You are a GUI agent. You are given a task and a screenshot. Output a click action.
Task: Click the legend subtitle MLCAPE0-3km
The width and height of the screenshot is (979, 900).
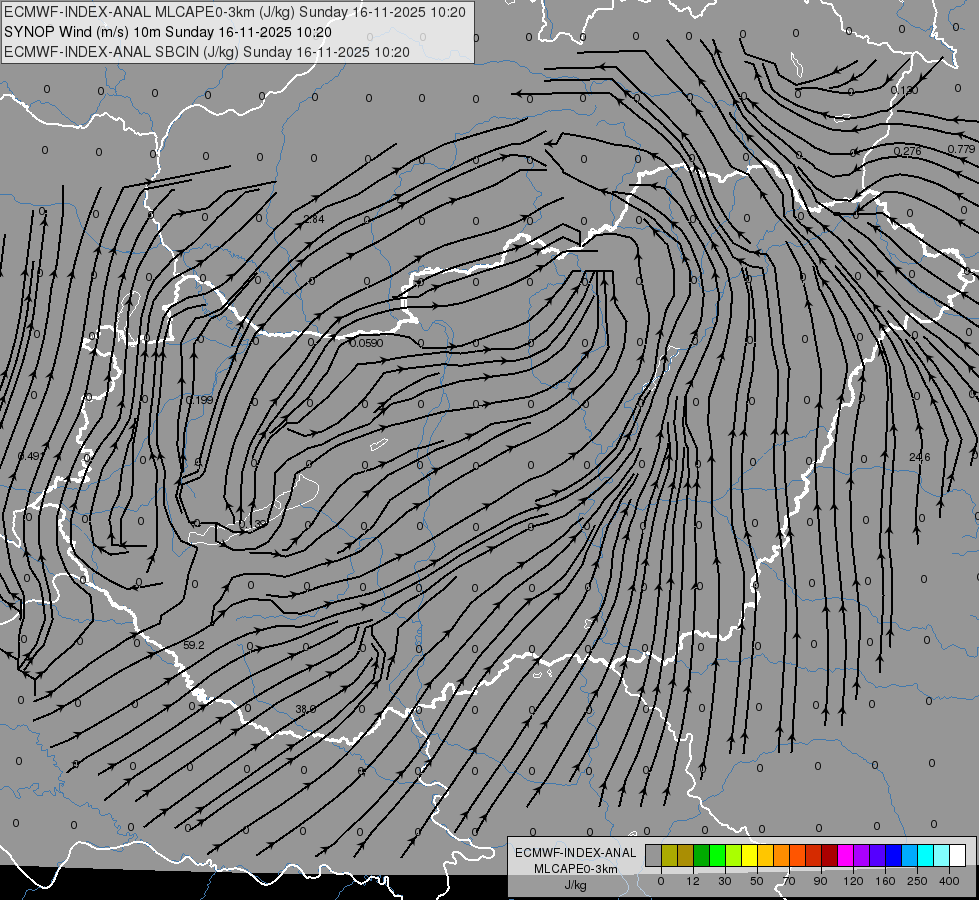(x=576, y=869)
